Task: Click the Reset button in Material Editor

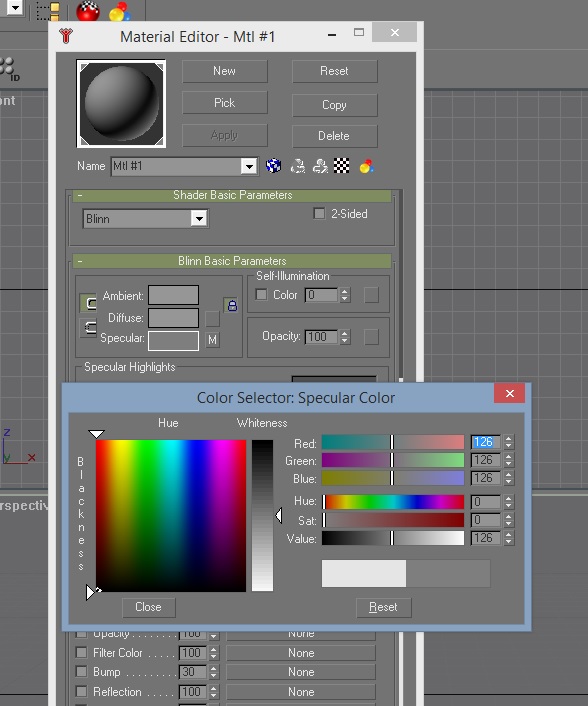Action: coord(335,71)
